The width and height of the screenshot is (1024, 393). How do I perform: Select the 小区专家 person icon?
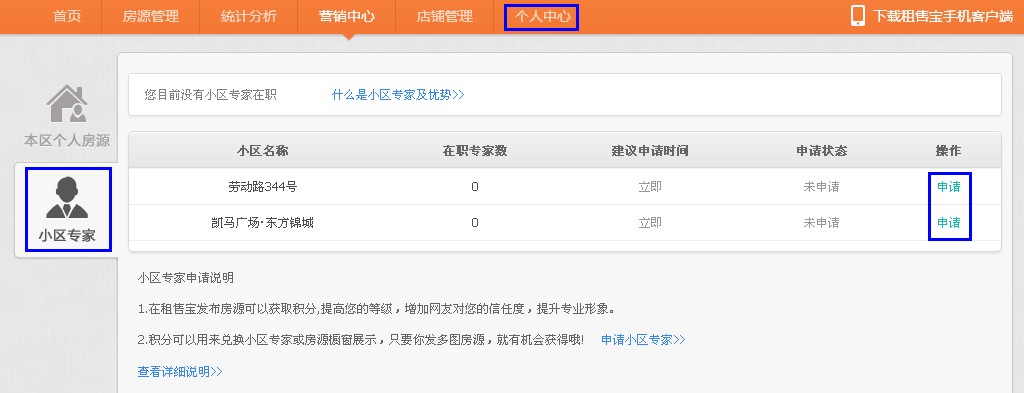pos(67,198)
